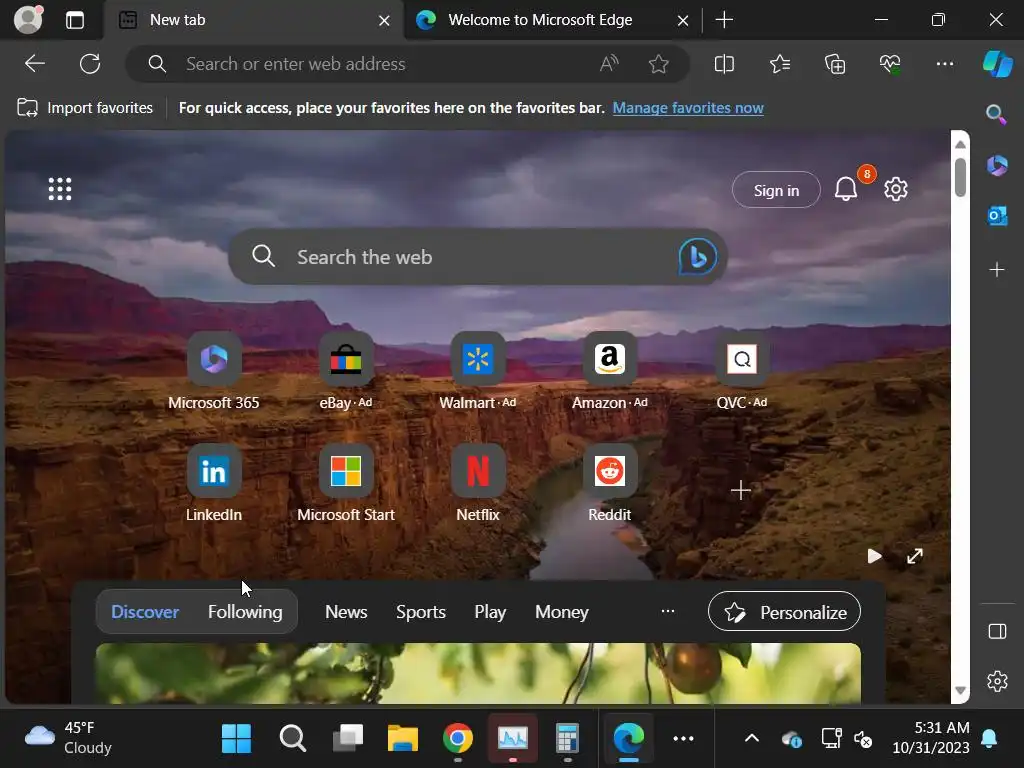Open the Reddit quick link tile
The image size is (1024, 768).
(609, 483)
